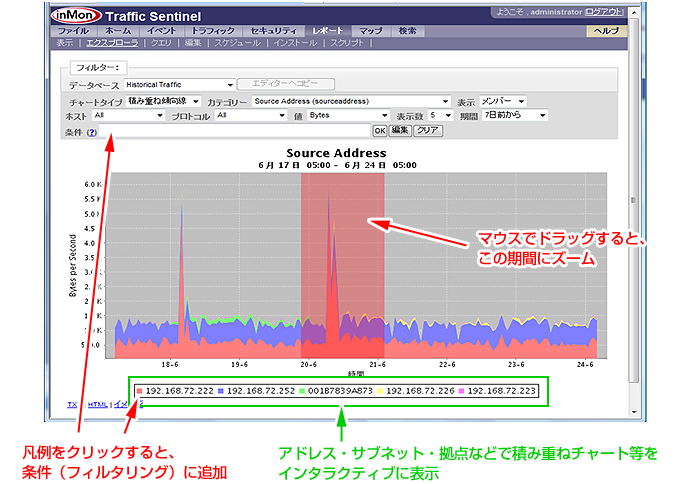Switch to the マップ tab
Screen dimensions: 680x484
pos(370,32)
